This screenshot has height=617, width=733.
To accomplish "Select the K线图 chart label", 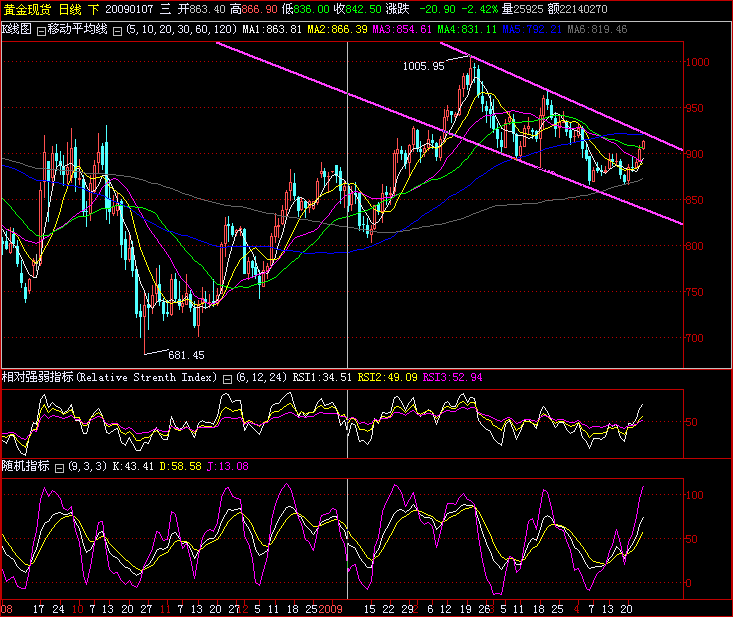I will (x=16, y=29).
